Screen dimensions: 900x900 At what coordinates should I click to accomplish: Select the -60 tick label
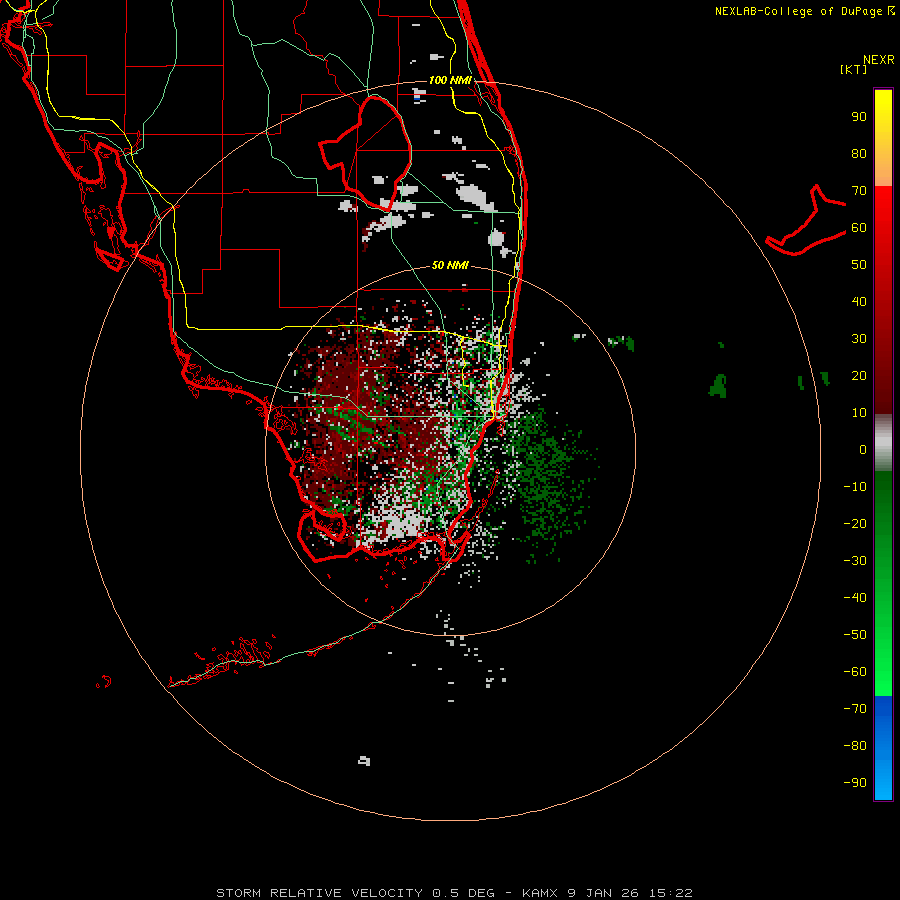pos(855,672)
